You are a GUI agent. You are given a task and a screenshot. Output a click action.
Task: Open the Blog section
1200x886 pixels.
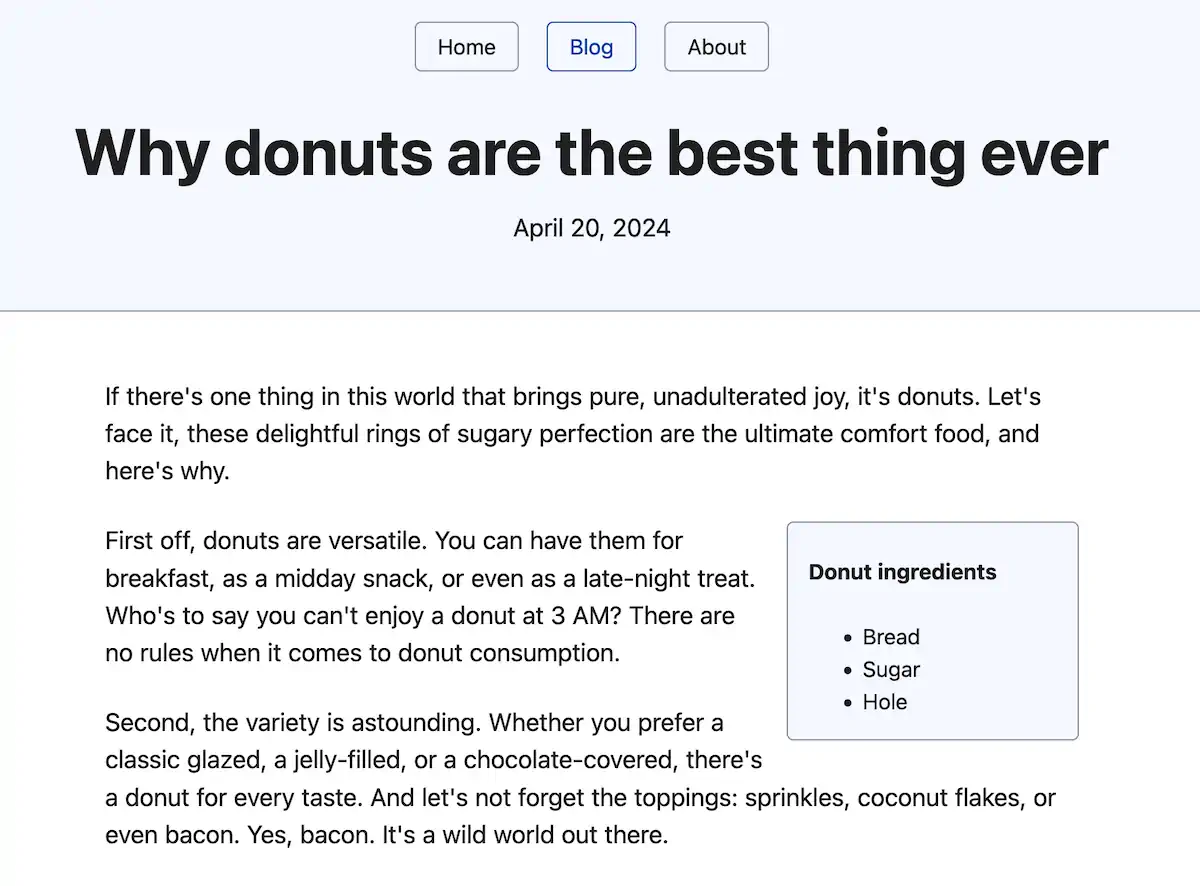(591, 46)
